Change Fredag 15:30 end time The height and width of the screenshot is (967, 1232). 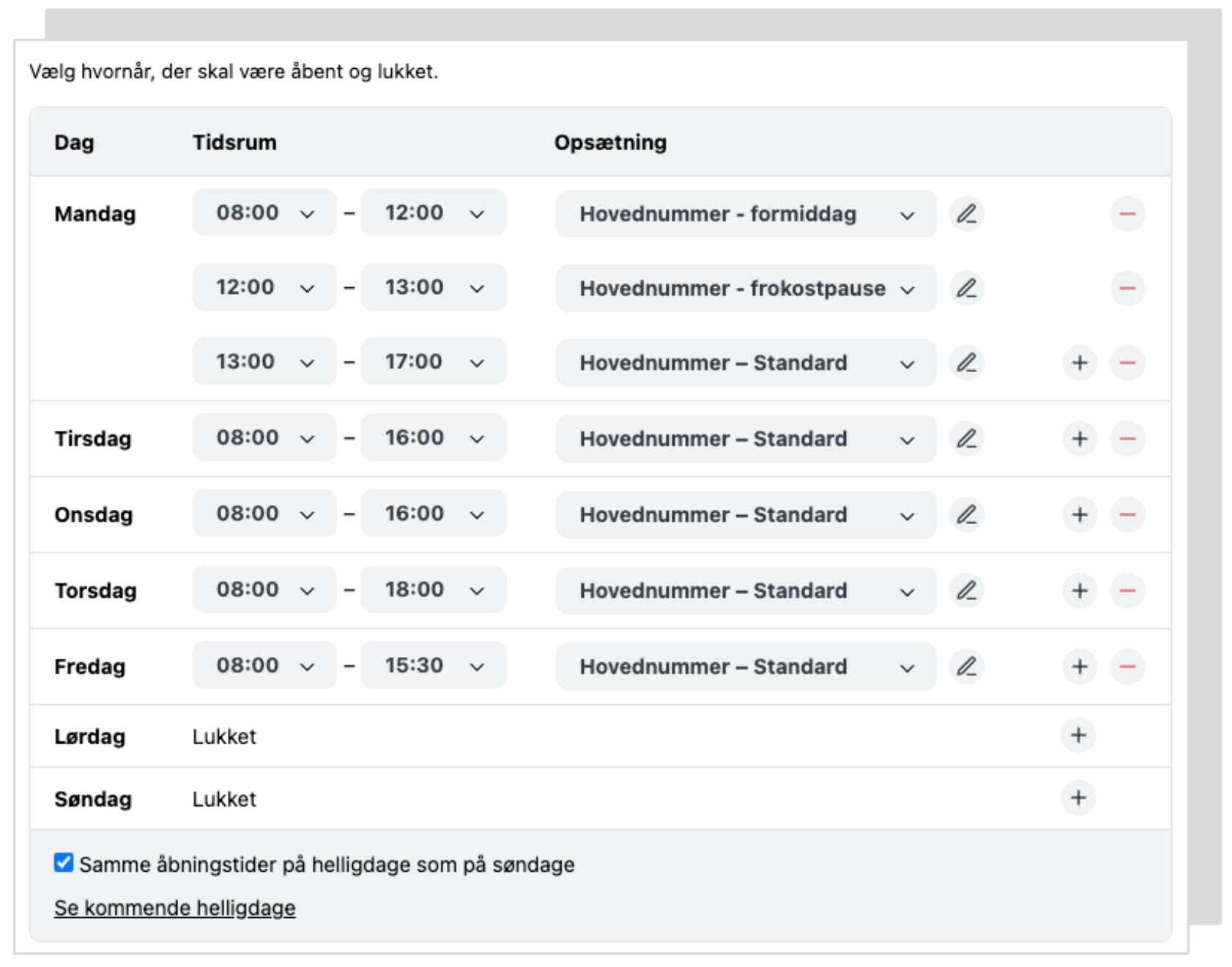click(x=434, y=666)
